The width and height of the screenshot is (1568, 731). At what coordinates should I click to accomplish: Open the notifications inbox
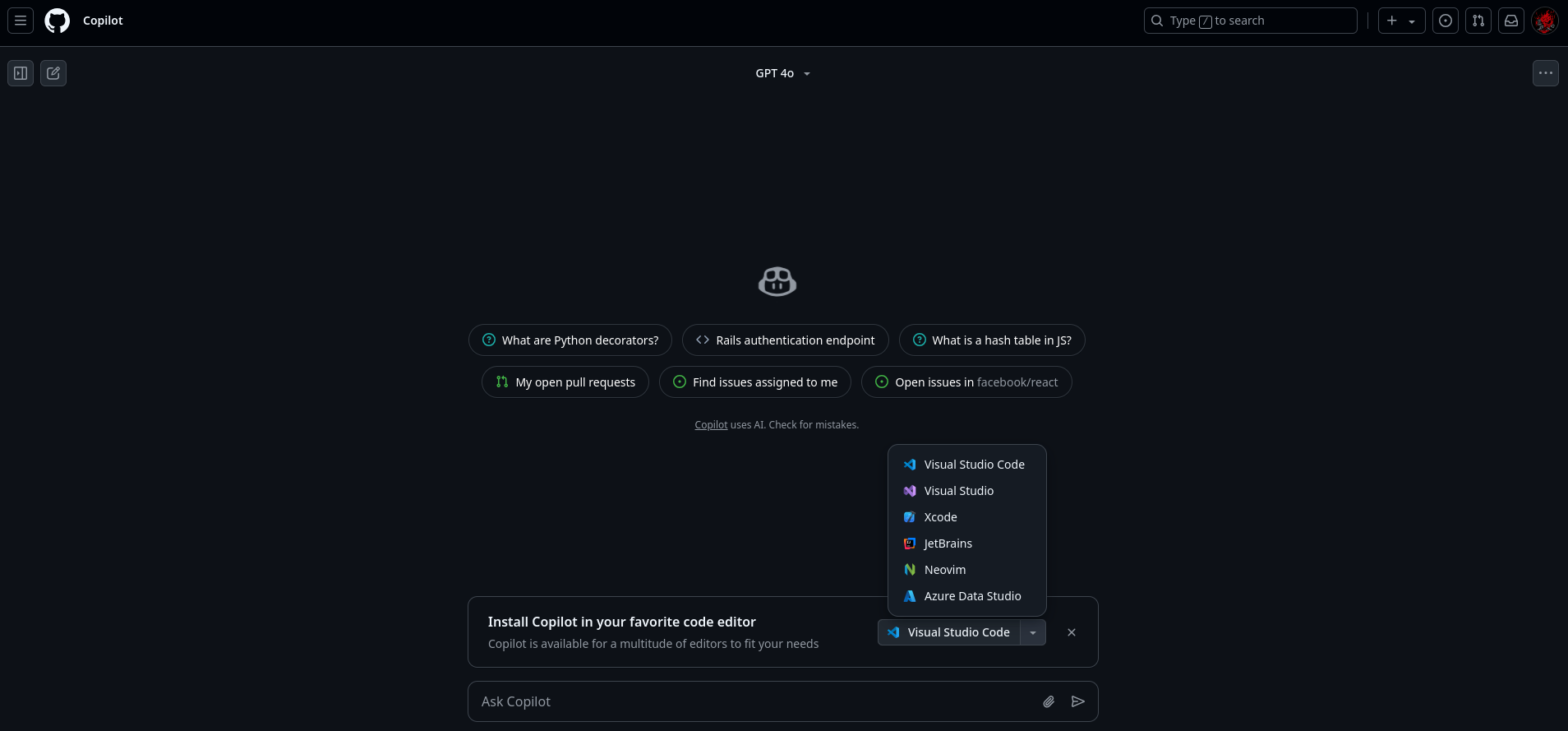[x=1511, y=21]
